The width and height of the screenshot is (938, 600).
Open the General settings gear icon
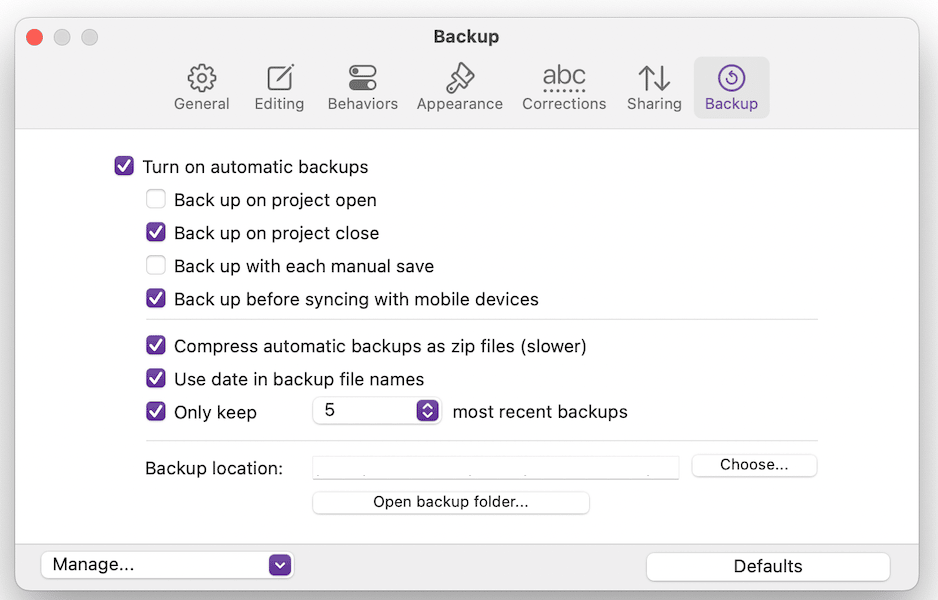coord(202,78)
